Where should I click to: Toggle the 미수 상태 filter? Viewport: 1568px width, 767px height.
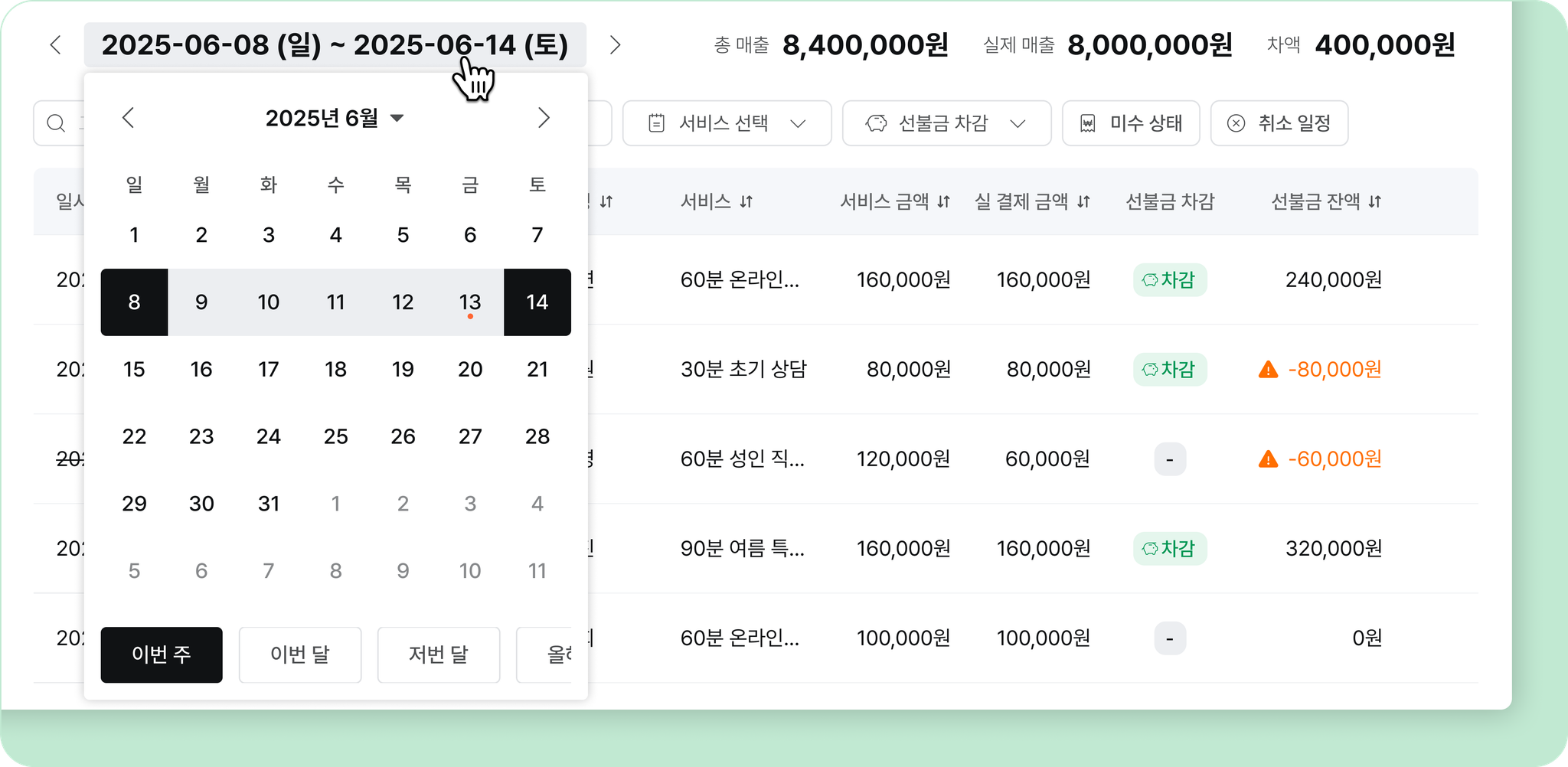click(1131, 123)
